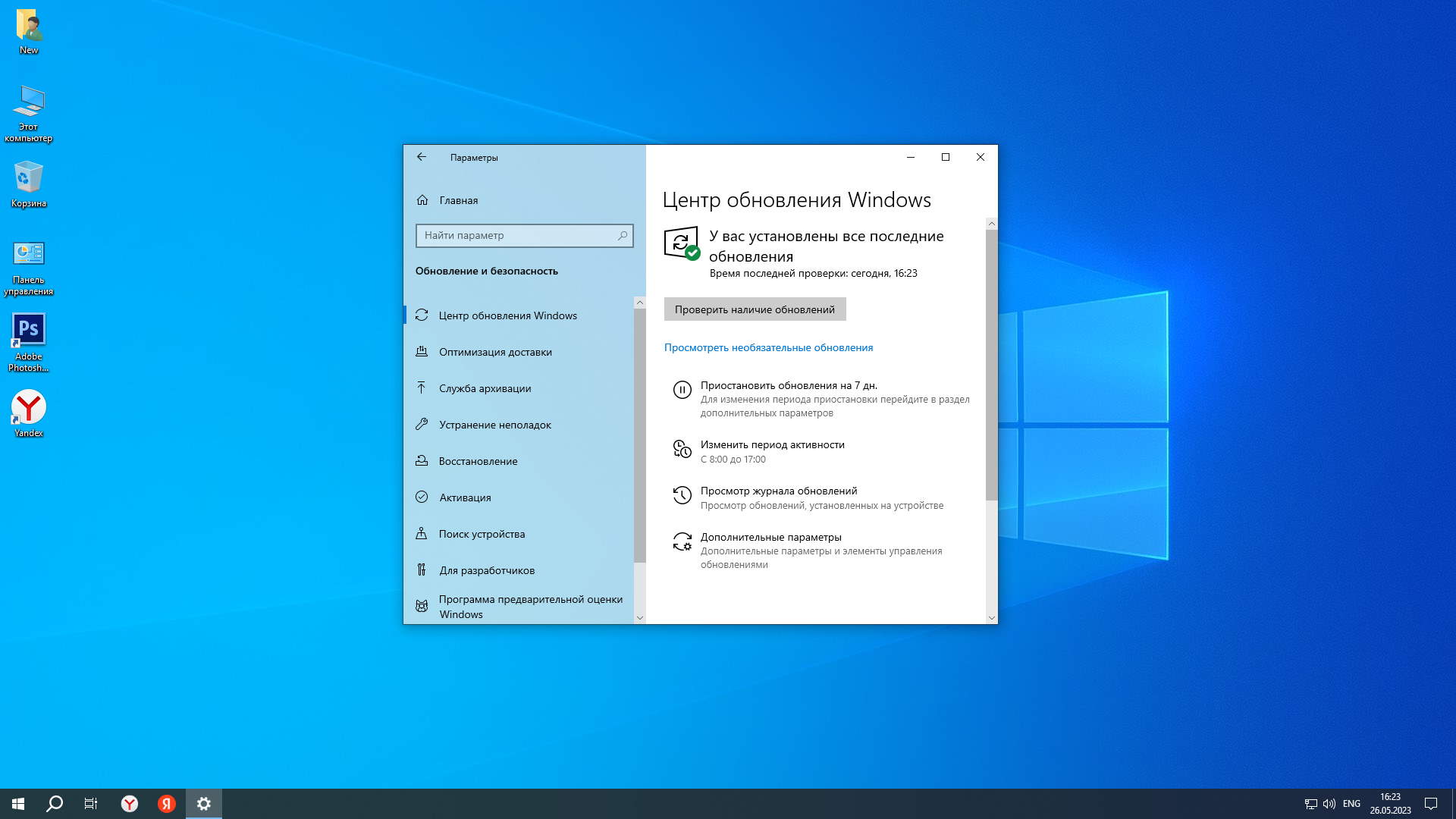Open the For developers section
The width and height of the screenshot is (1456, 819).
tap(486, 570)
